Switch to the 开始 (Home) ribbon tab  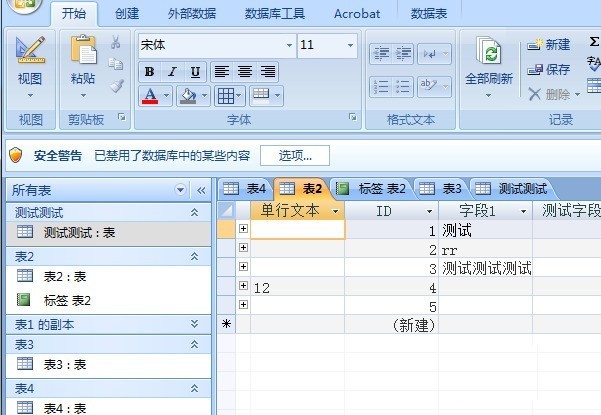tap(74, 13)
